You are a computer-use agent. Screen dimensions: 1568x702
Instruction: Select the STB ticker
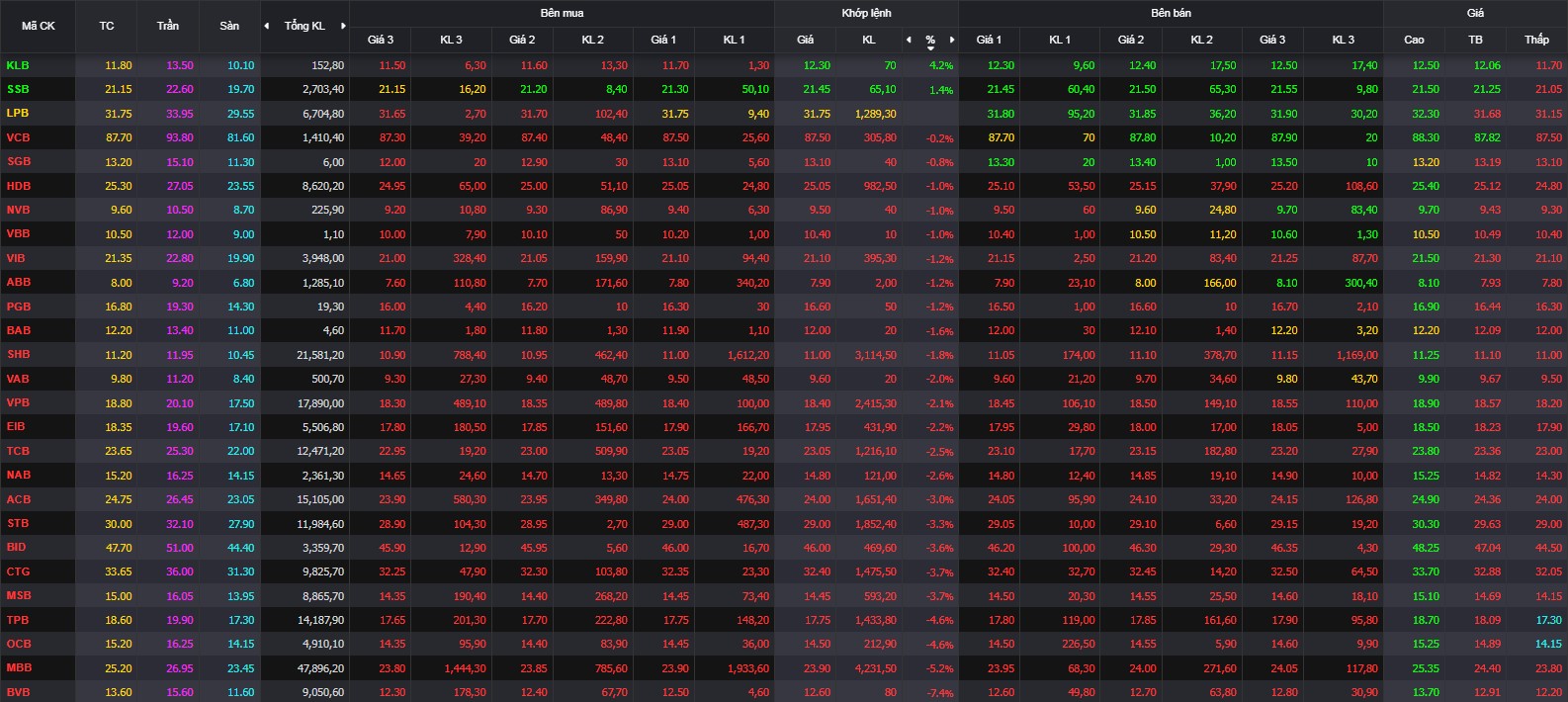18,523
